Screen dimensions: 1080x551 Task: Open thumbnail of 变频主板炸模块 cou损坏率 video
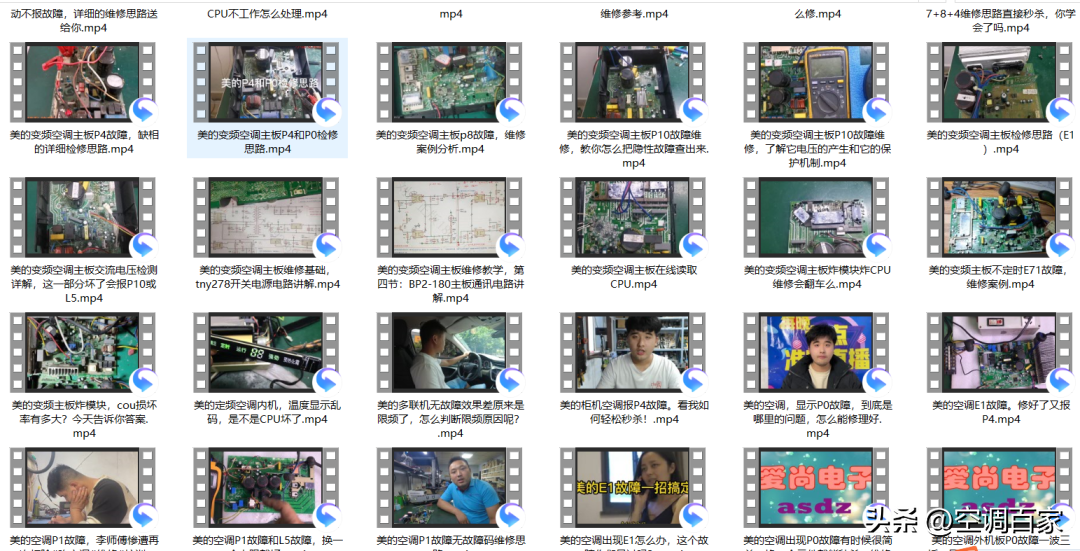83,353
